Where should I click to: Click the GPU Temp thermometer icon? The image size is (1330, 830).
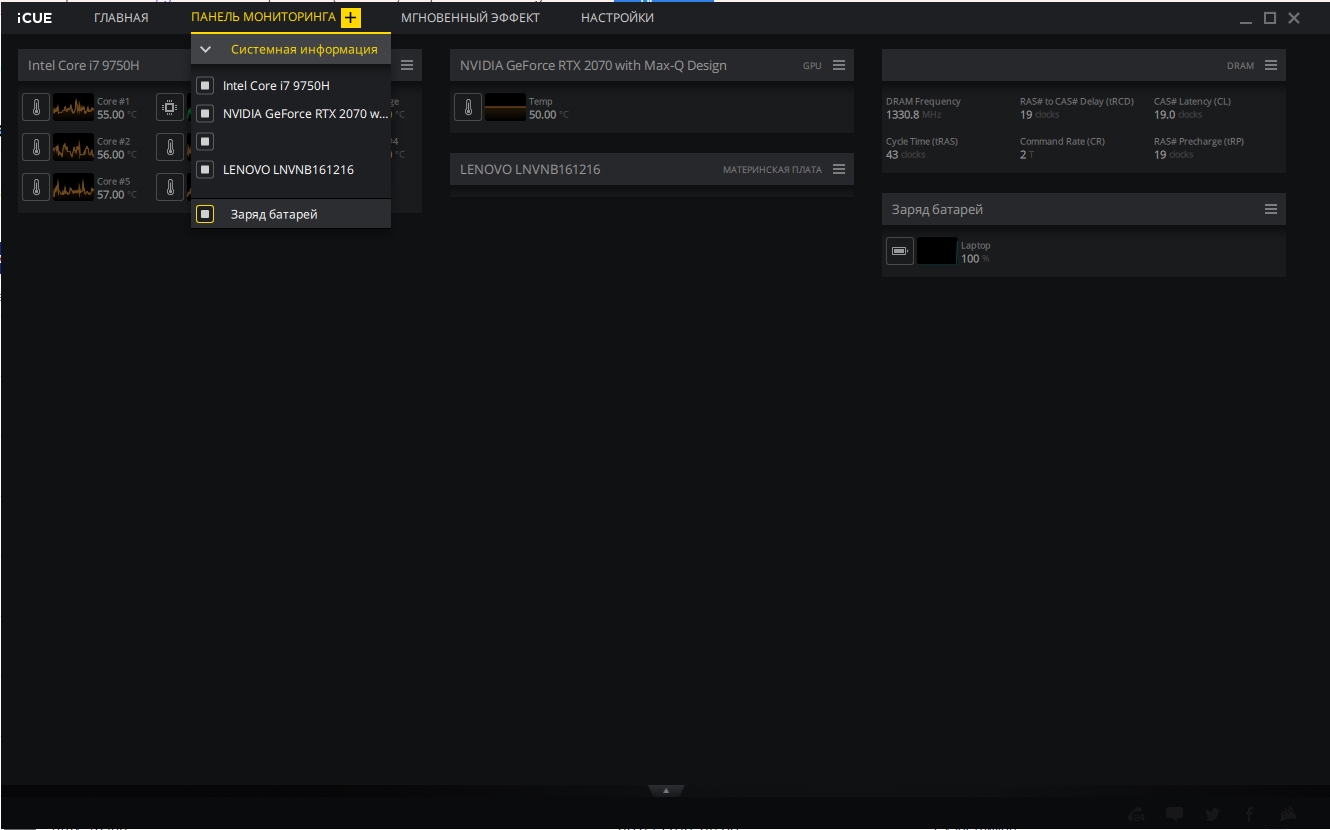click(x=468, y=107)
